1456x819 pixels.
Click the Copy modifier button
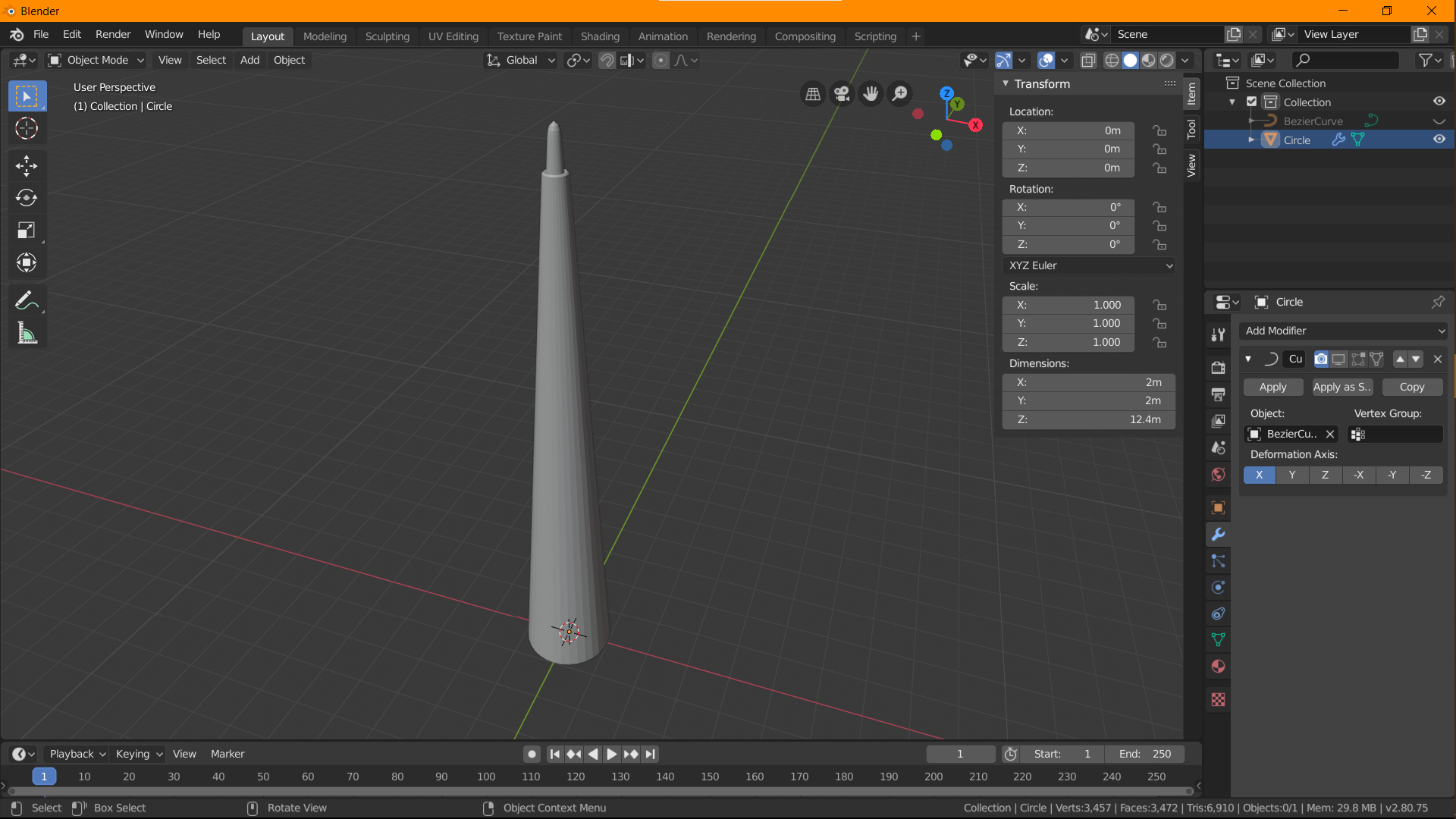point(1411,387)
